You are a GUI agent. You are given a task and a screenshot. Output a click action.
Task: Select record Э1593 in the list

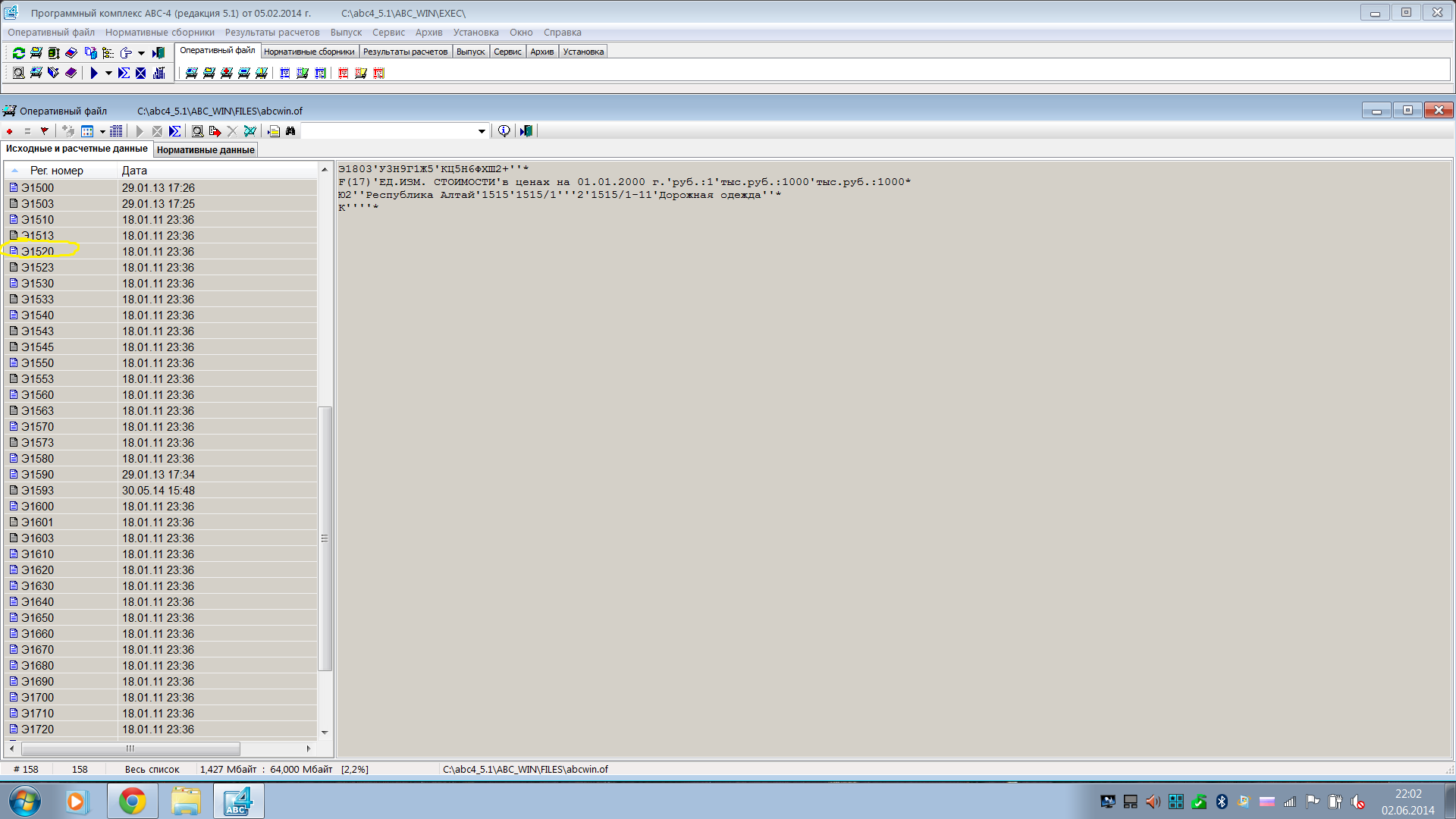pyautogui.click(x=38, y=491)
